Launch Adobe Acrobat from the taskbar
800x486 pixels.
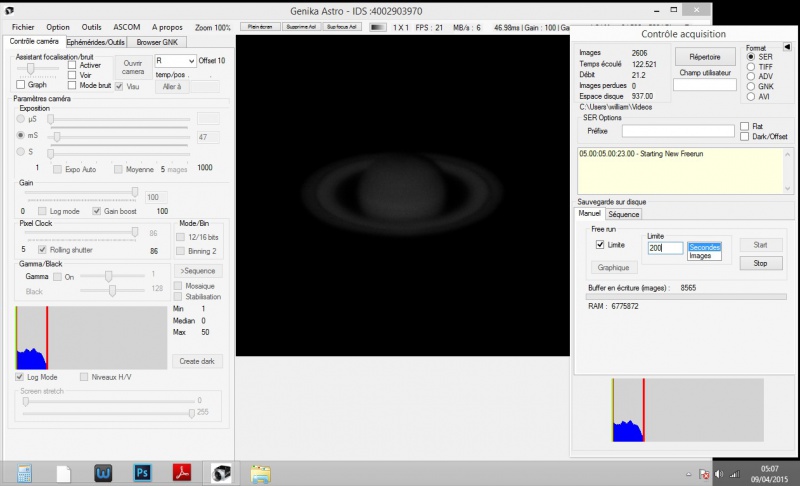pos(183,471)
